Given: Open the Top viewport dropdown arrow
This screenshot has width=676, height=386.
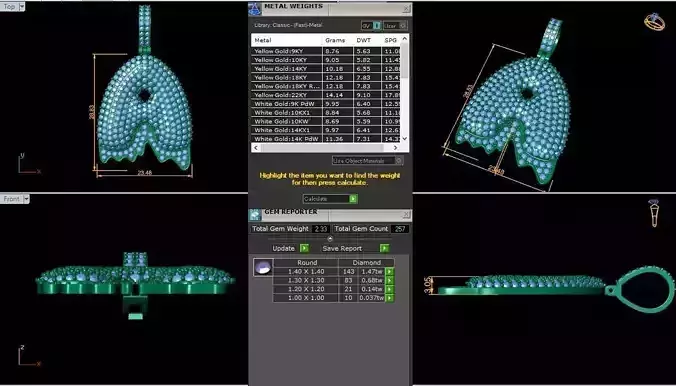Looking at the screenshot, I should (x=22, y=6).
